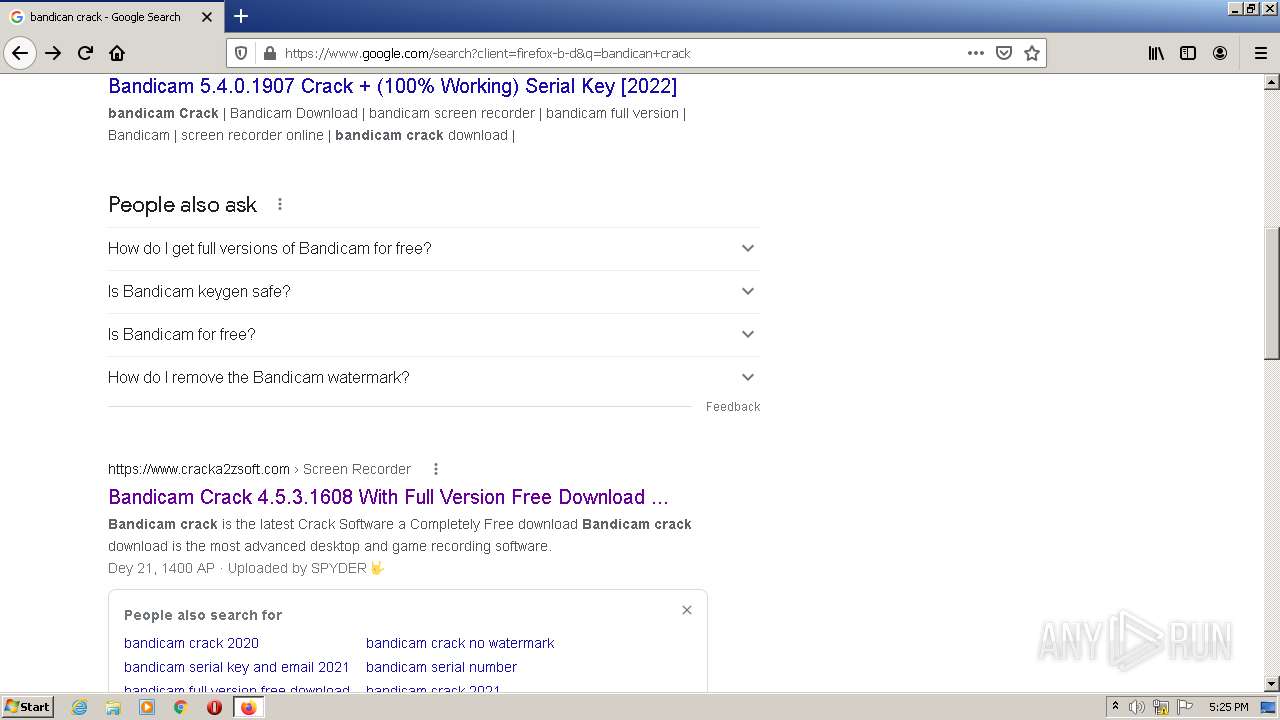The height and width of the screenshot is (720, 1280).
Task: Open Bandicam 5.4.0.1907 Crack result link
Action: pyautogui.click(x=392, y=86)
